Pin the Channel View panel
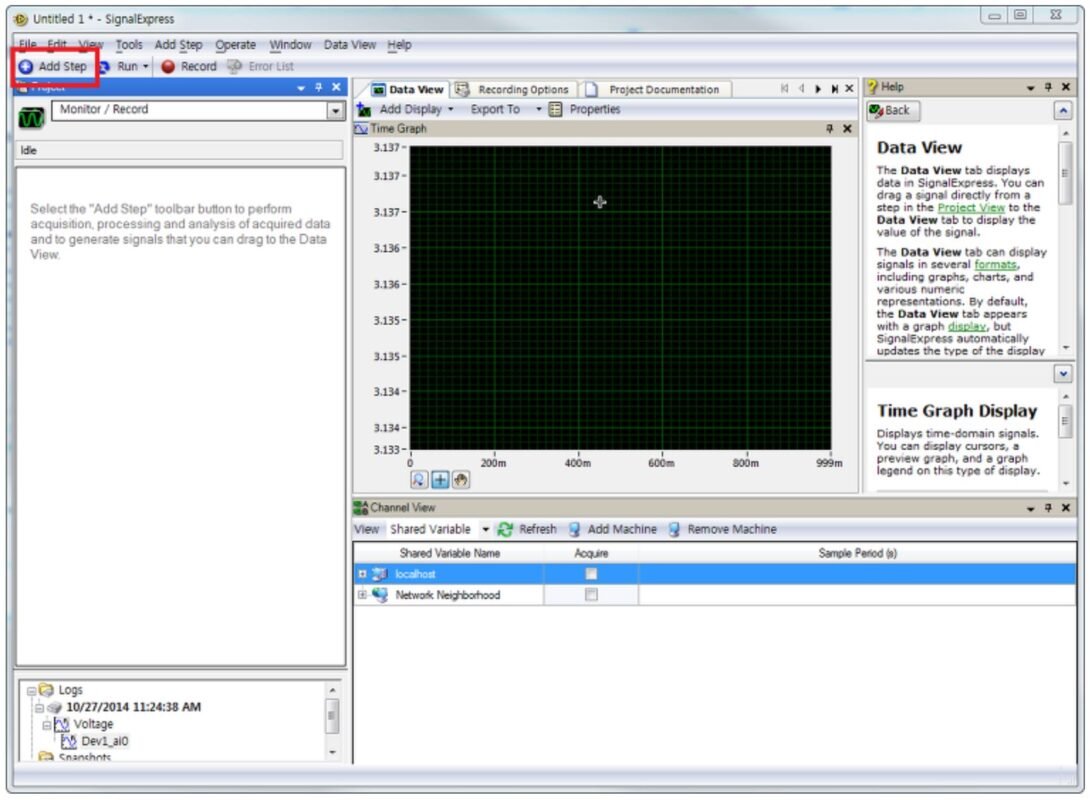 1048,508
